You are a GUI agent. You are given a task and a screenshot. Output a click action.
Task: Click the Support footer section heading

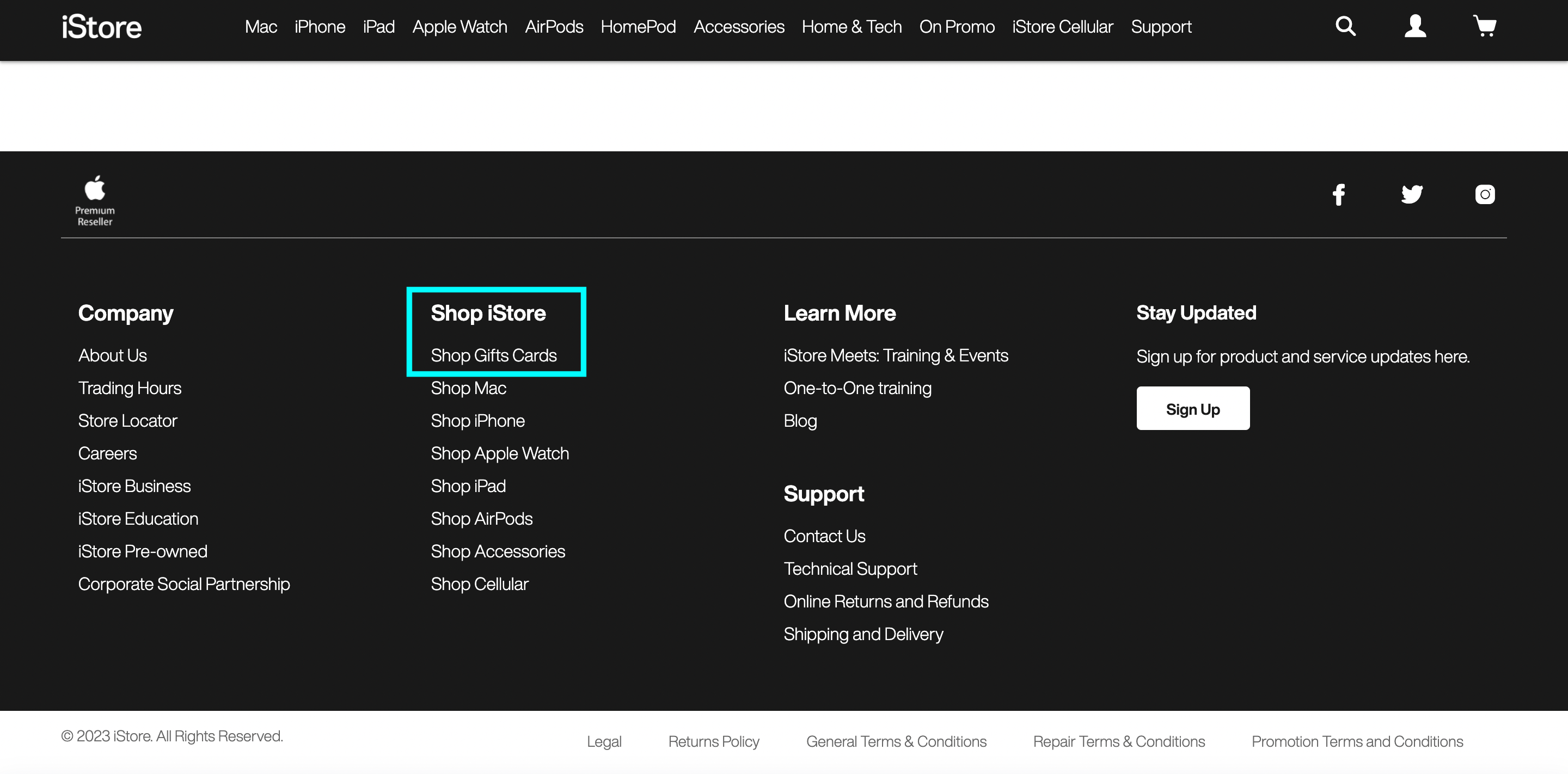click(x=824, y=494)
